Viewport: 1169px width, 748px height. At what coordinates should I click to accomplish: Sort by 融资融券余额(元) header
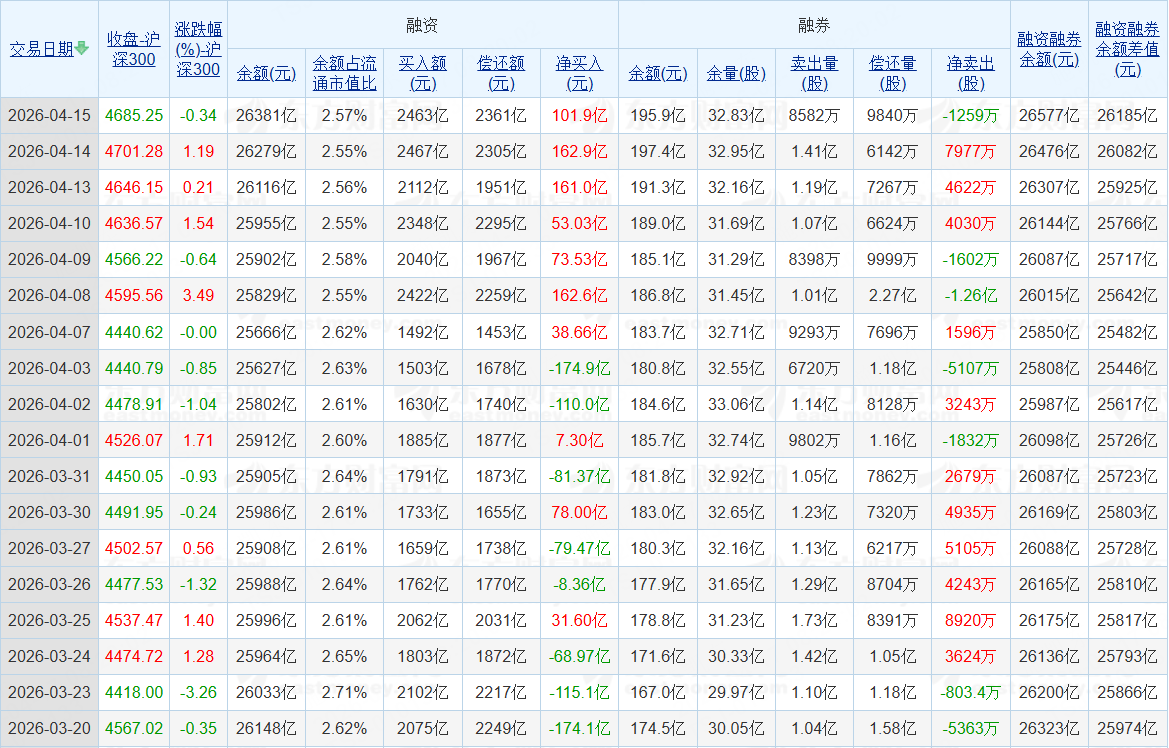1049,49
